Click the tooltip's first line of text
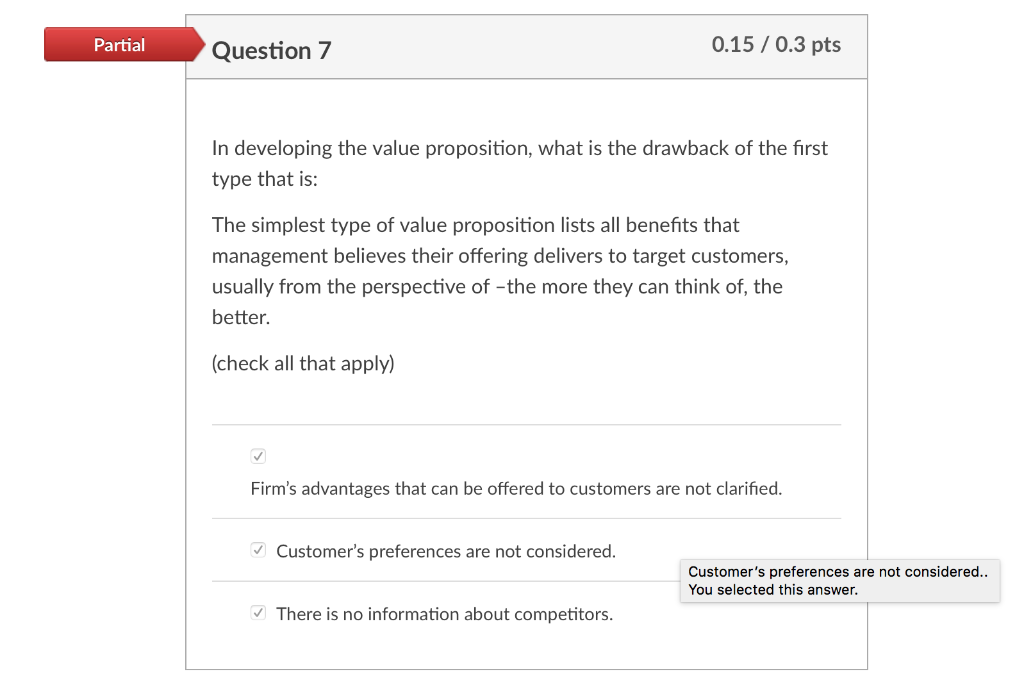Screen dimensions: 1024x692 pos(840,572)
